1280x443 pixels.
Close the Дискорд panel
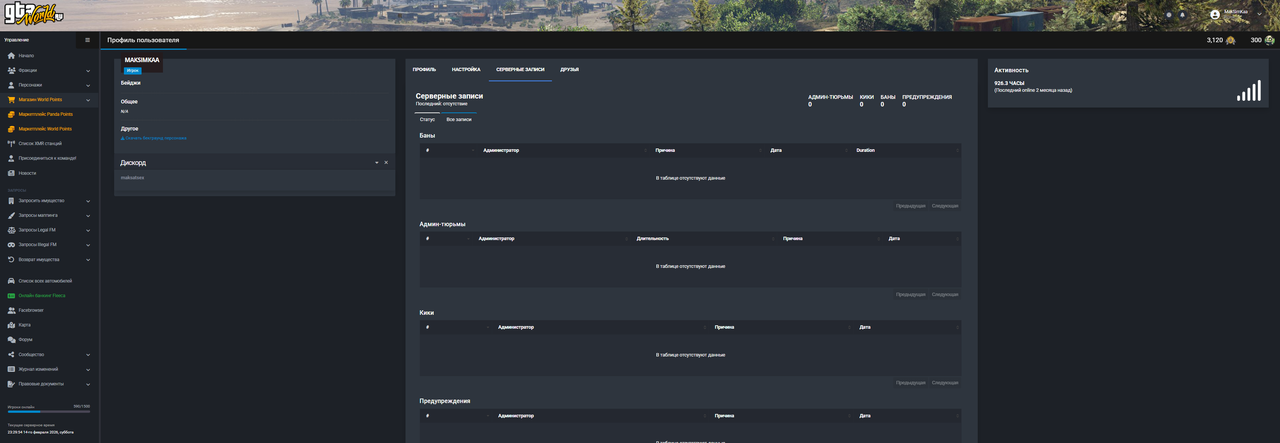[x=386, y=162]
